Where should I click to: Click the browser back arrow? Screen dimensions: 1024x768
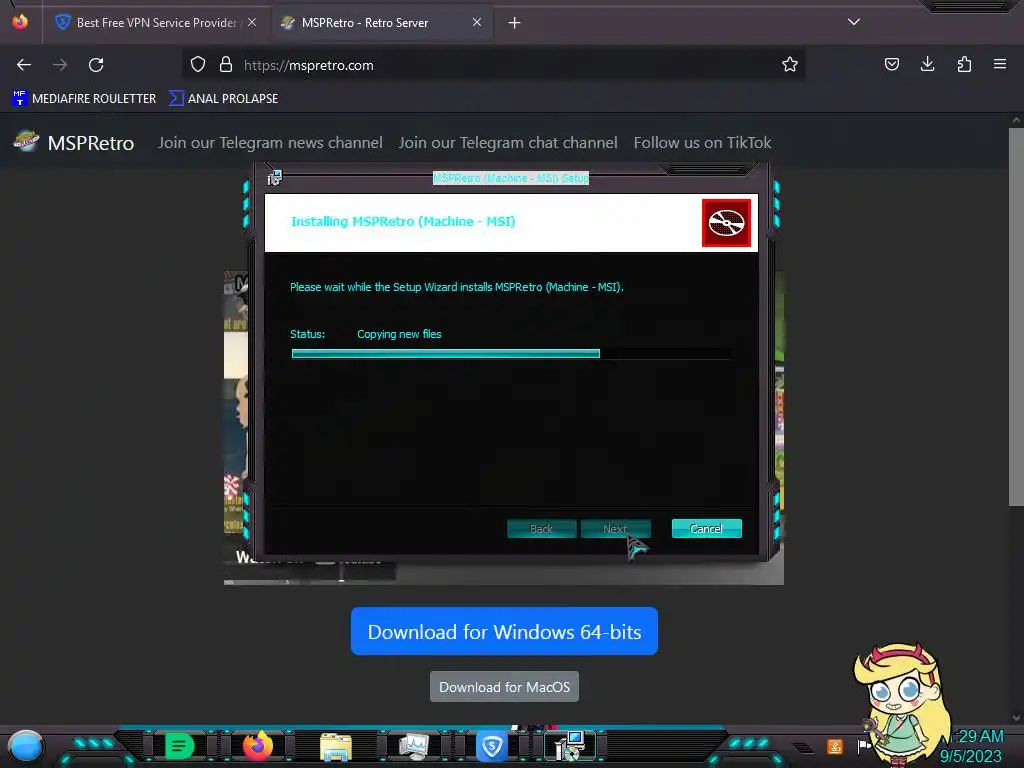tap(24, 65)
